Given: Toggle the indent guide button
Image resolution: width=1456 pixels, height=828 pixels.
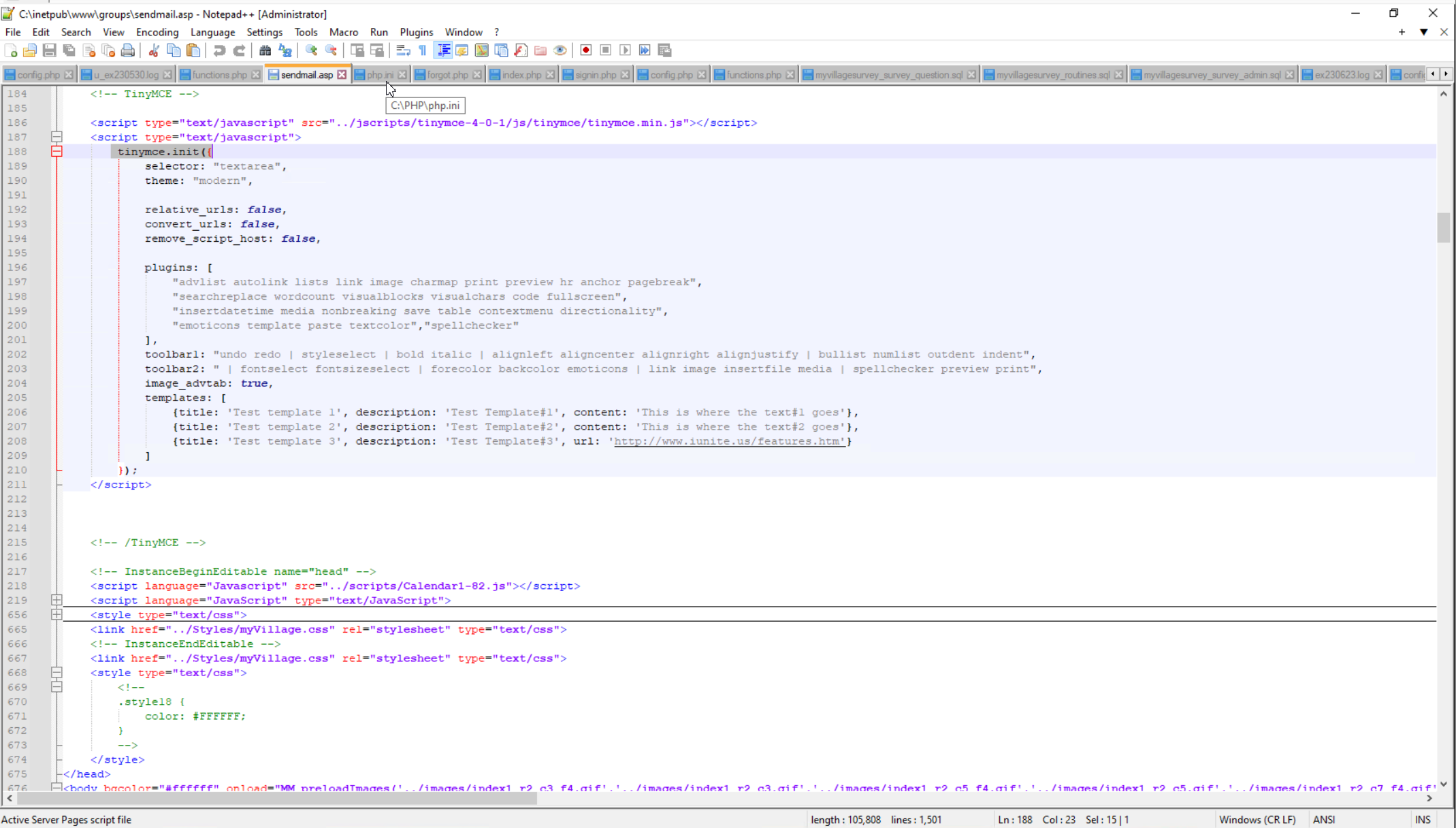Looking at the screenshot, I should pyautogui.click(x=443, y=50).
